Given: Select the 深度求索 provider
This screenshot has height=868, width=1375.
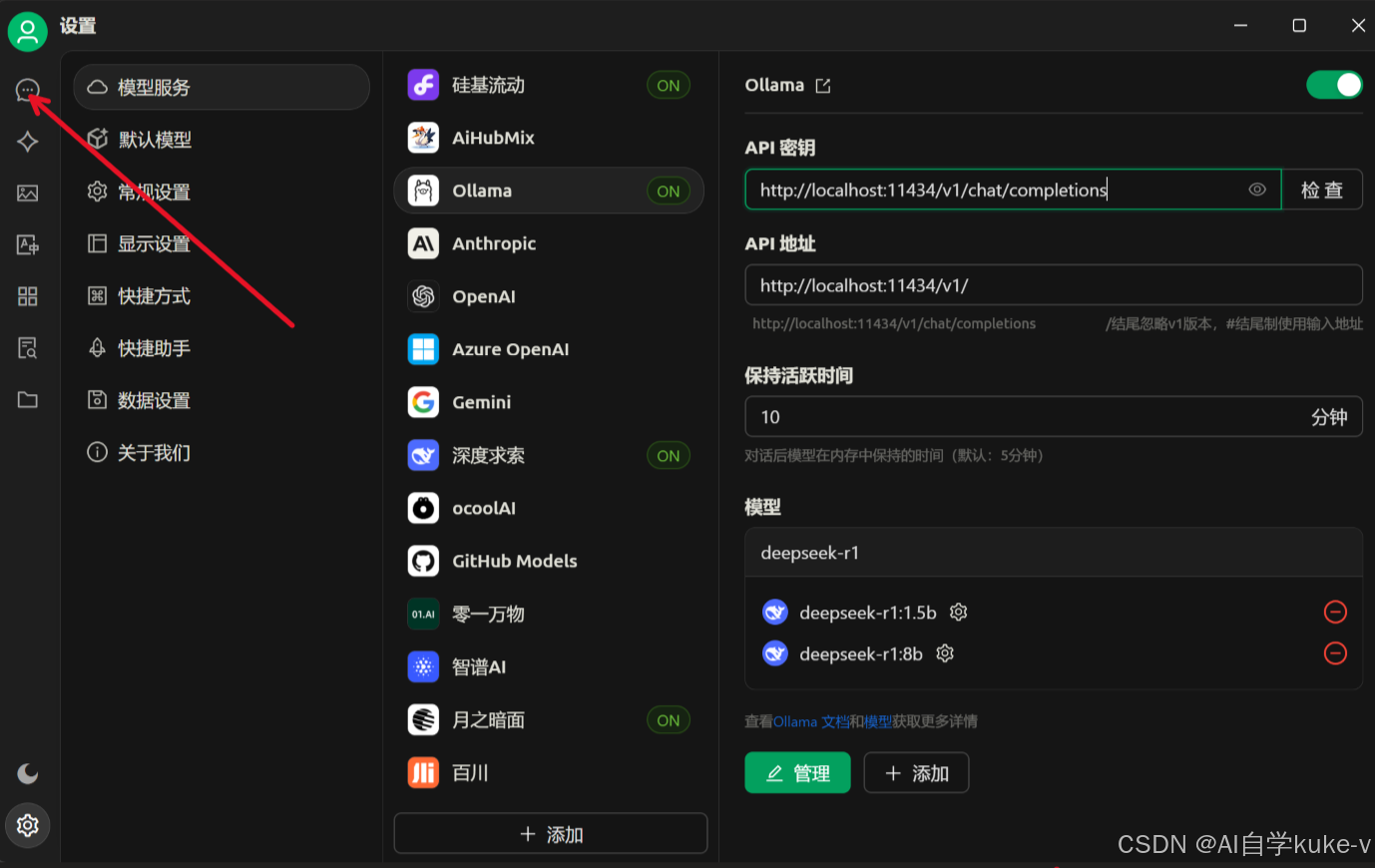Looking at the screenshot, I should 549,455.
